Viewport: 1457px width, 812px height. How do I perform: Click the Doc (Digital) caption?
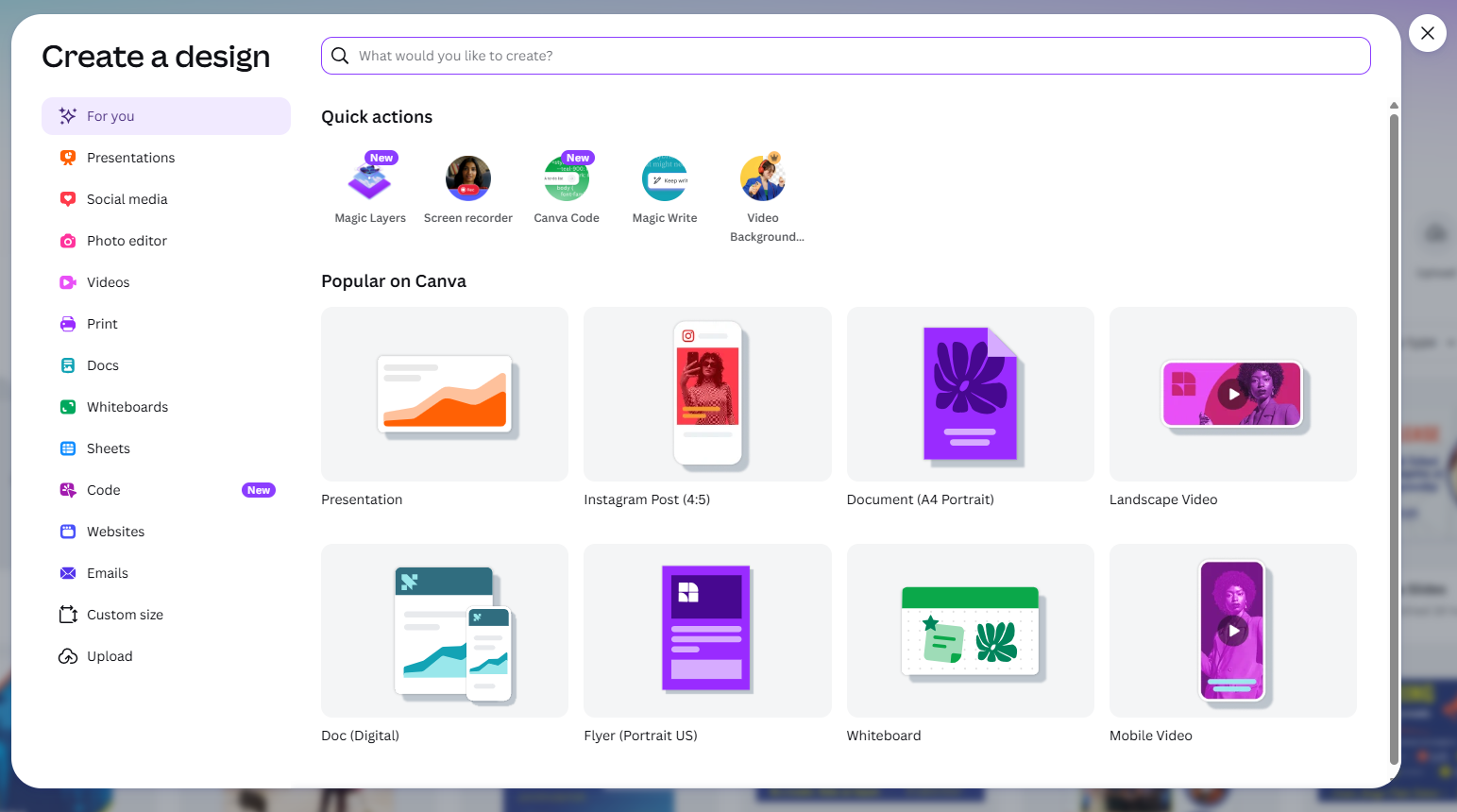coord(360,736)
